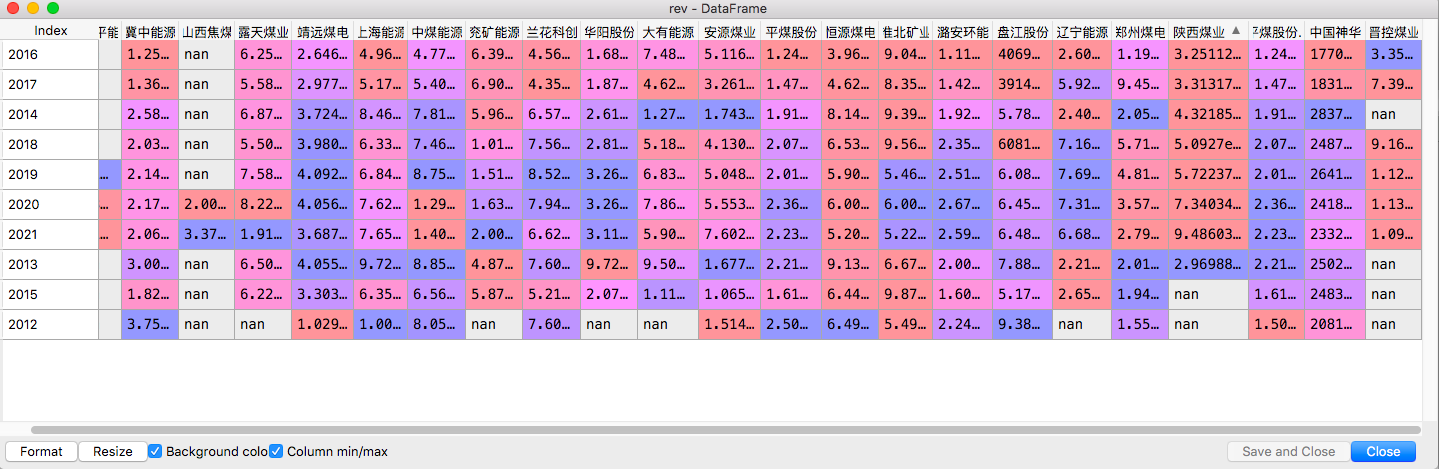This screenshot has height=469, width=1439.
Task: Click the sort arrow in 陕西煤业 header
Action: (1236, 31)
